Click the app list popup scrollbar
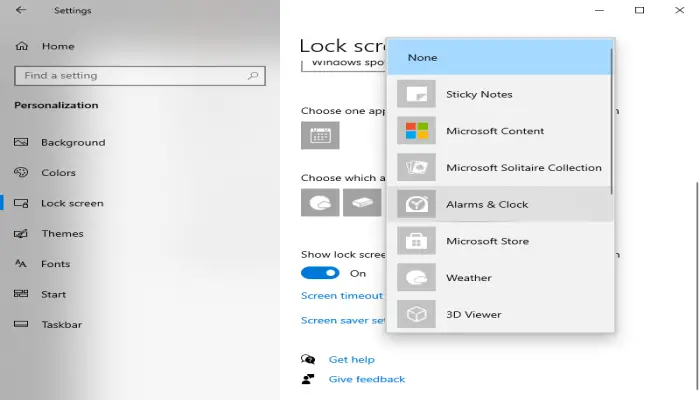This screenshot has height=400, width=700. [x=611, y=121]
